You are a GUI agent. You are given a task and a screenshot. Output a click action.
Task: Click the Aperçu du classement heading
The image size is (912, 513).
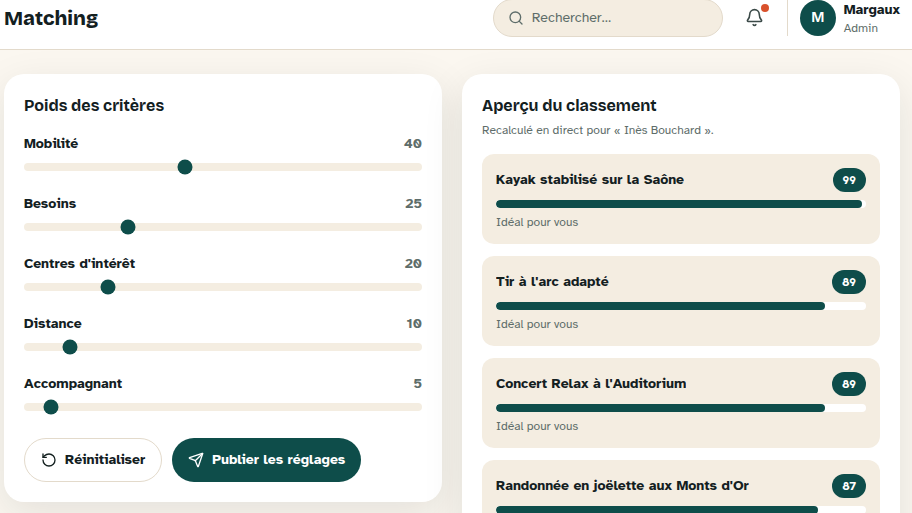(569, 105)
